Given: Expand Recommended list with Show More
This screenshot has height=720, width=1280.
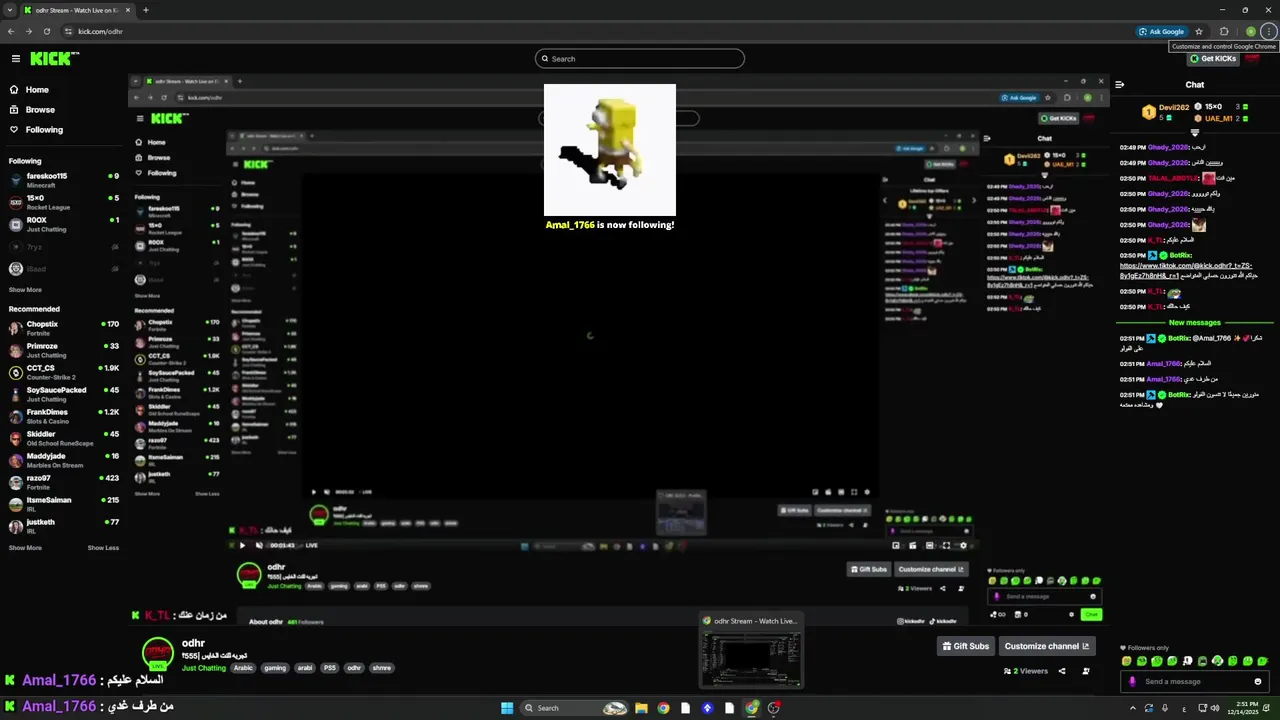Looking at the screenshot, I should 25,548.
